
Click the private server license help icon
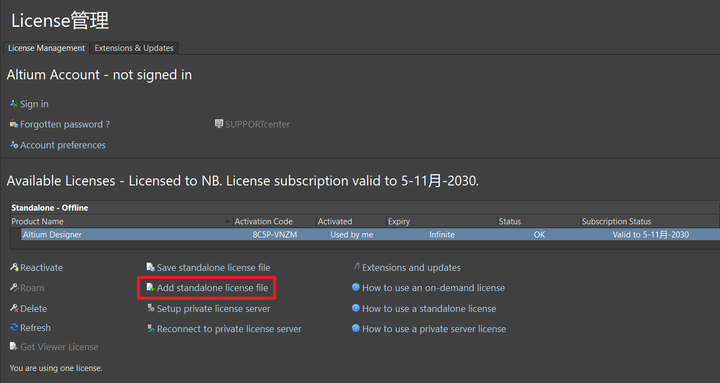pyautogui.click(x=356, y=328)
